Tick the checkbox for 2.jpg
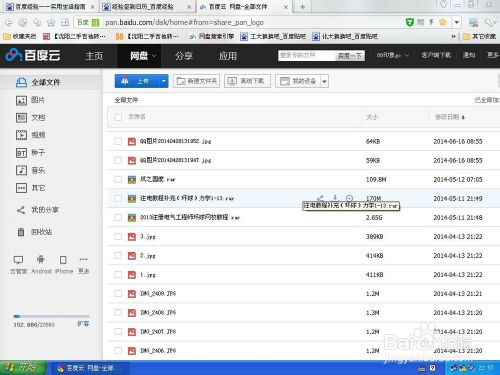The image size is (500, 375). [x=118, y=255]
